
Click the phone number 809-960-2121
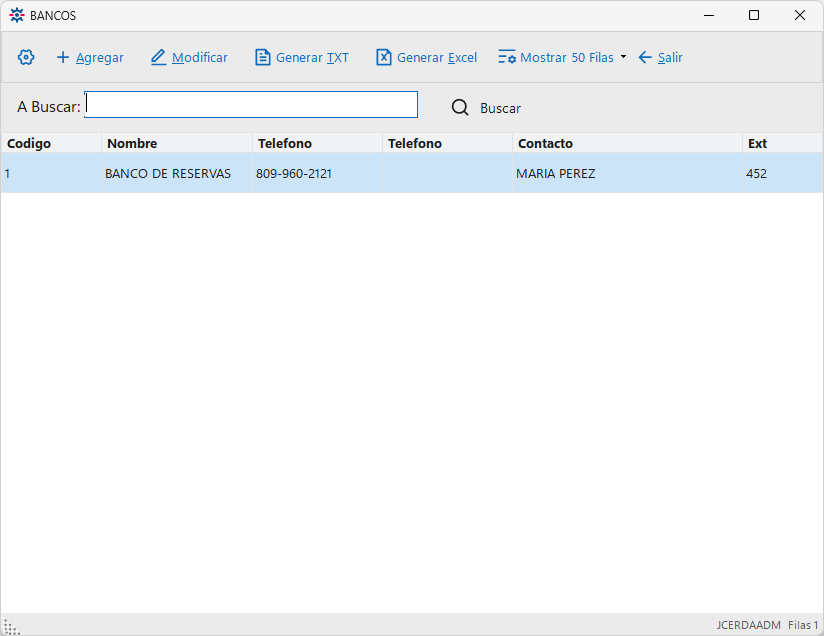point(294,173)
